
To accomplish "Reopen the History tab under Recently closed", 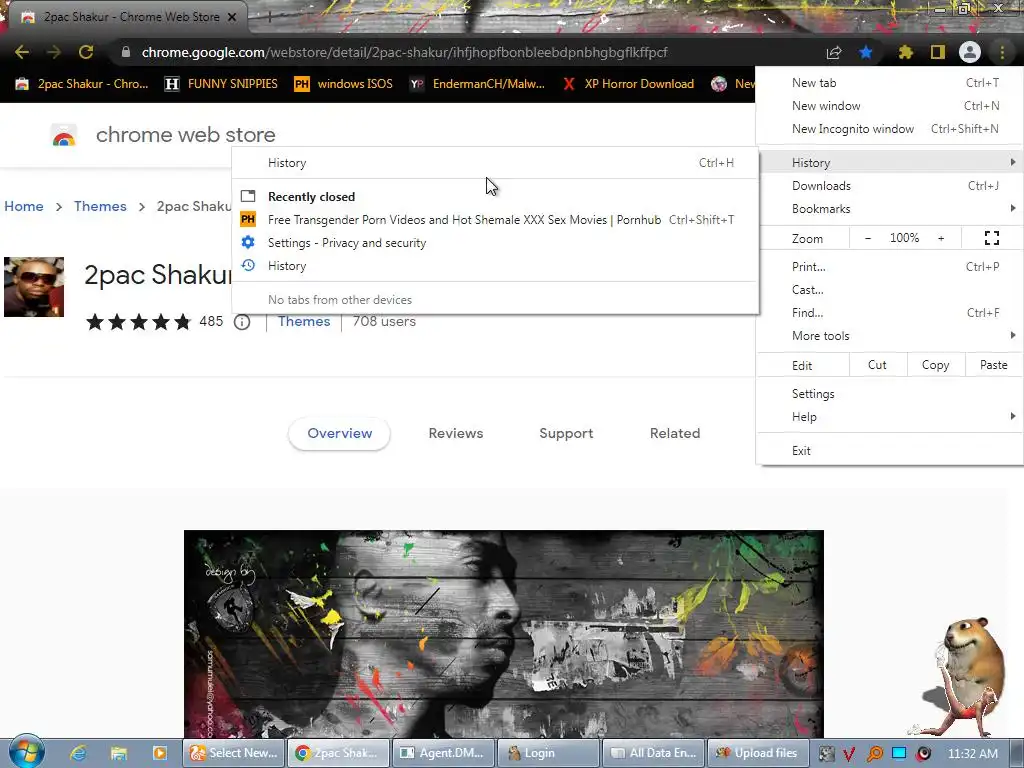I will 495,266.
